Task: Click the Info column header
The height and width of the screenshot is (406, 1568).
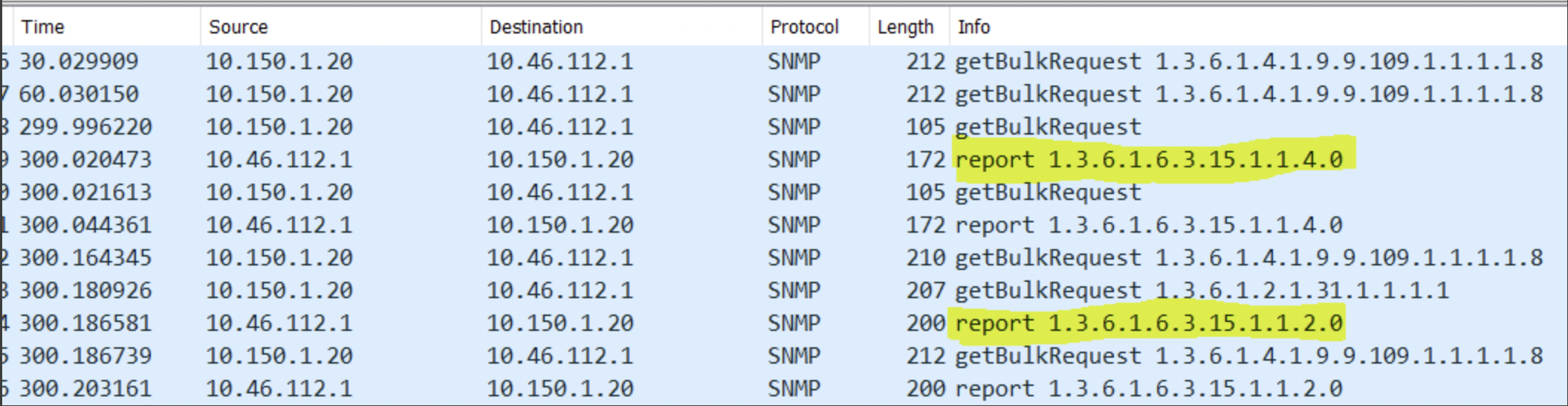Action: coord(973,28)
